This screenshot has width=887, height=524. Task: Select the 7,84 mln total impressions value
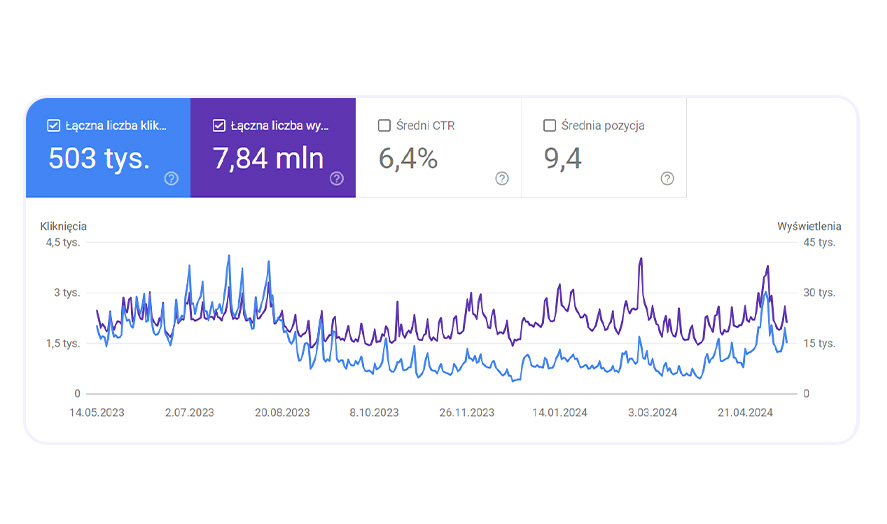268,158
